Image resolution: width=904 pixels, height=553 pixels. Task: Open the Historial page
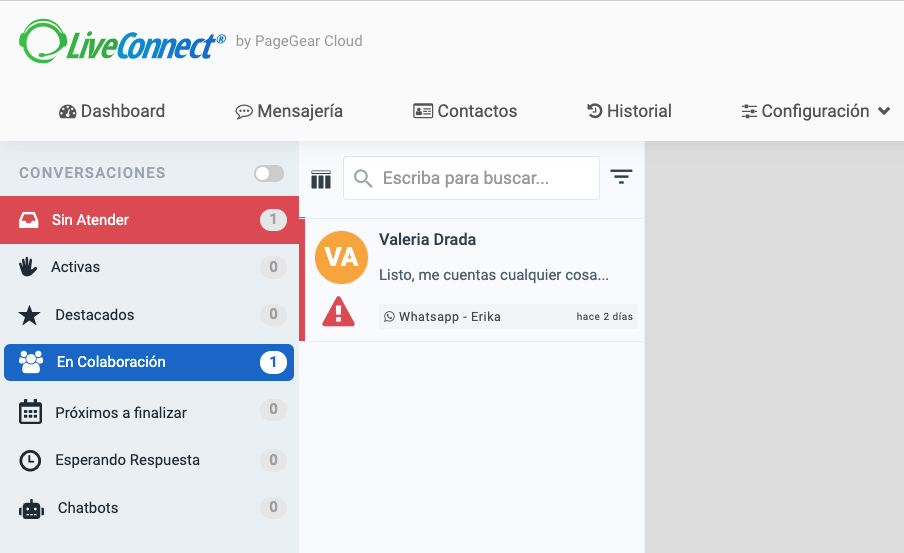(x=629, y=111)
